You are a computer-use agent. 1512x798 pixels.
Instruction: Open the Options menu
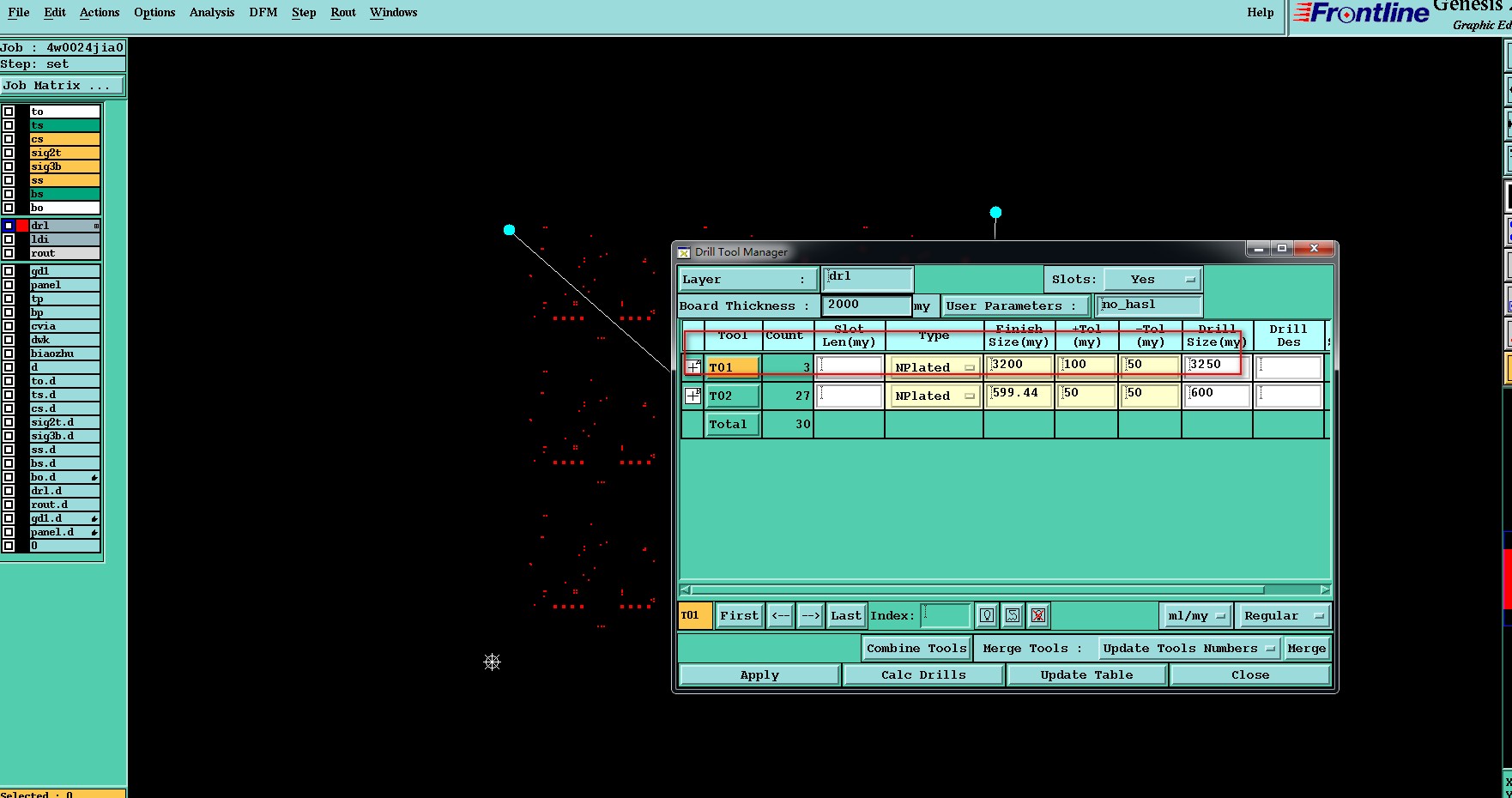154,12
